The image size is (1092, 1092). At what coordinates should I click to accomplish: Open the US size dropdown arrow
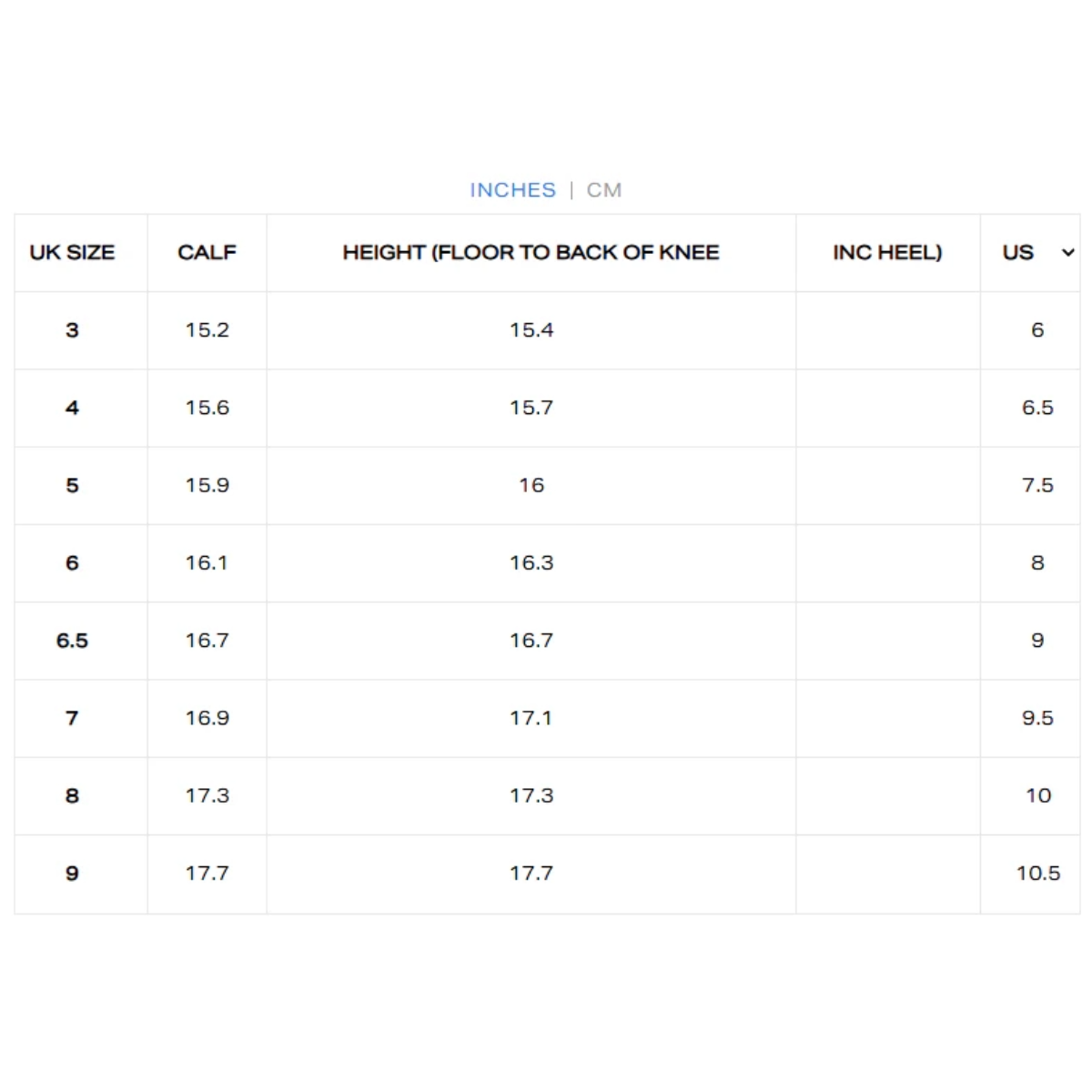[x=1068, y=253]
